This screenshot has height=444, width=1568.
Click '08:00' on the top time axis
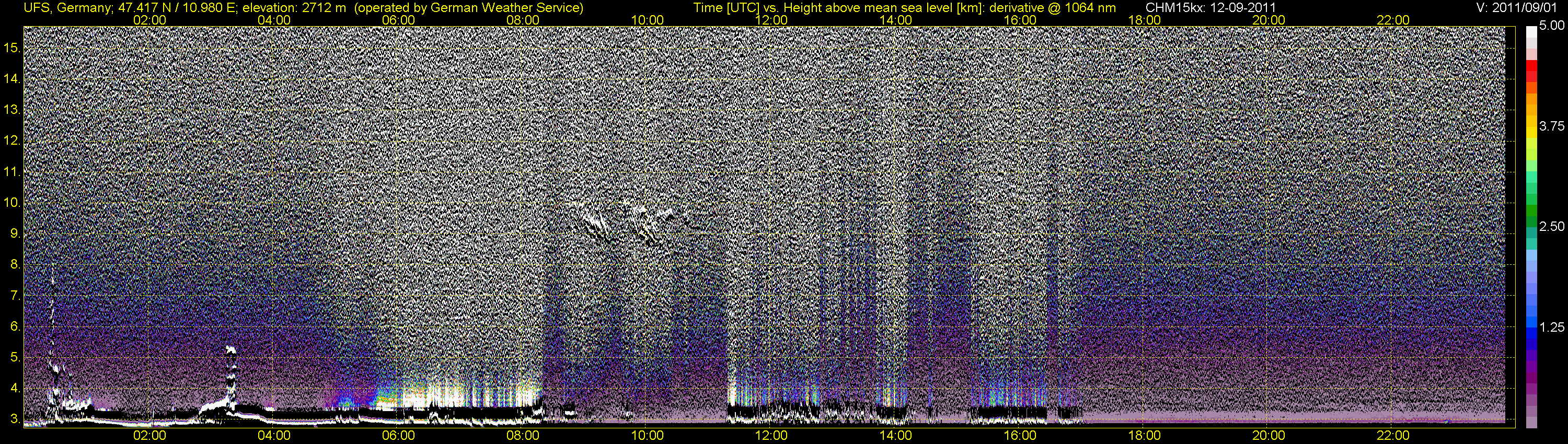523,20
